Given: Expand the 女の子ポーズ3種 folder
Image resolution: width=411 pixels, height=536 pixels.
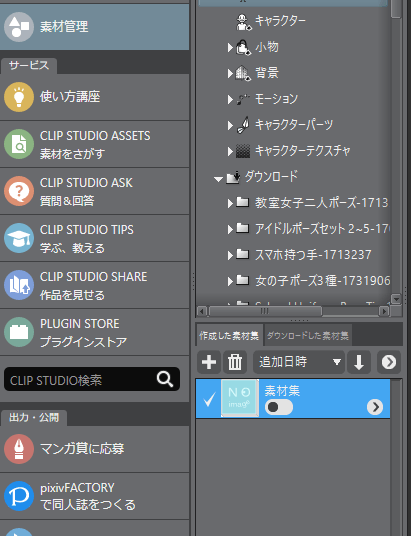Looking at the screenshot, I should point(230,281).
